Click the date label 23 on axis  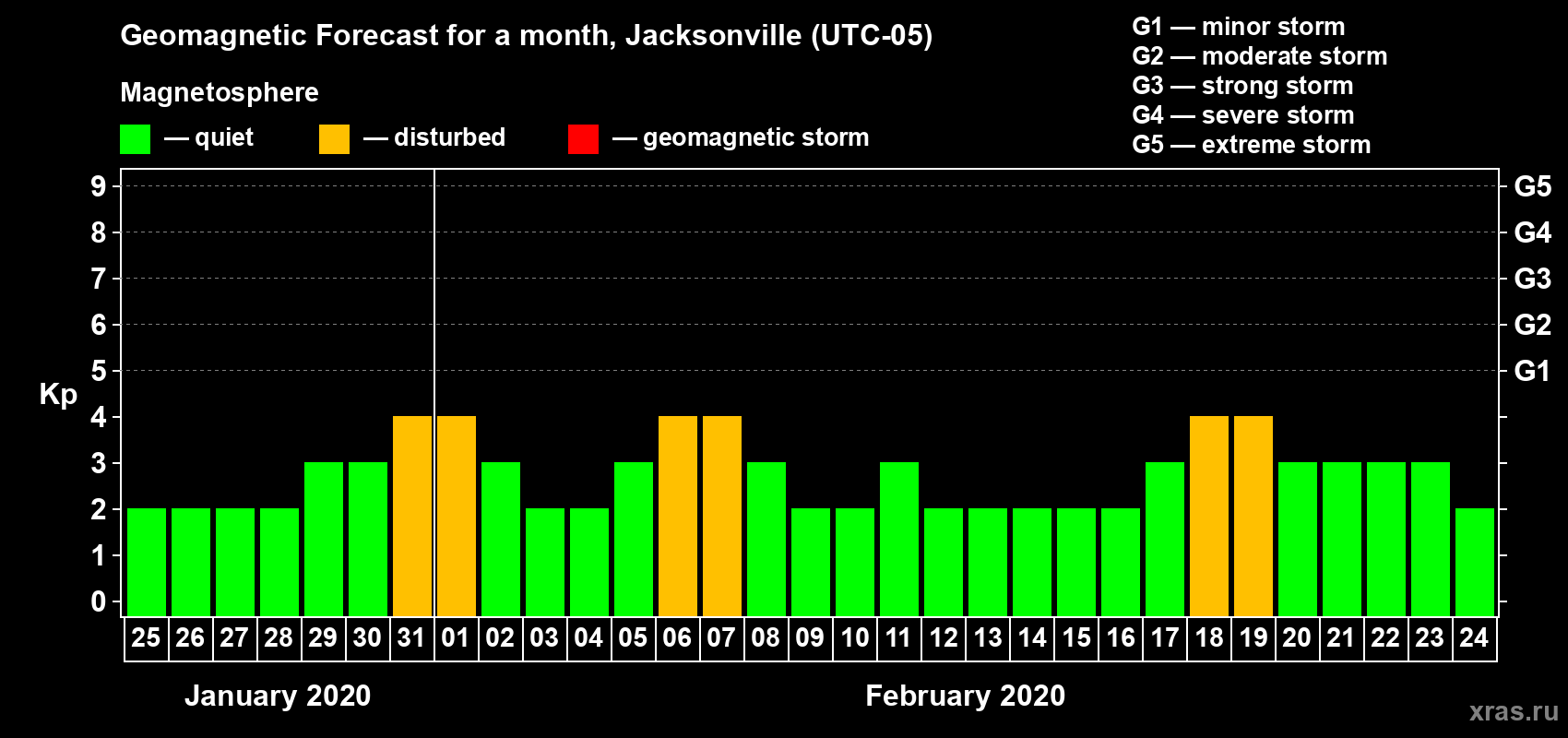point(1430,637)
